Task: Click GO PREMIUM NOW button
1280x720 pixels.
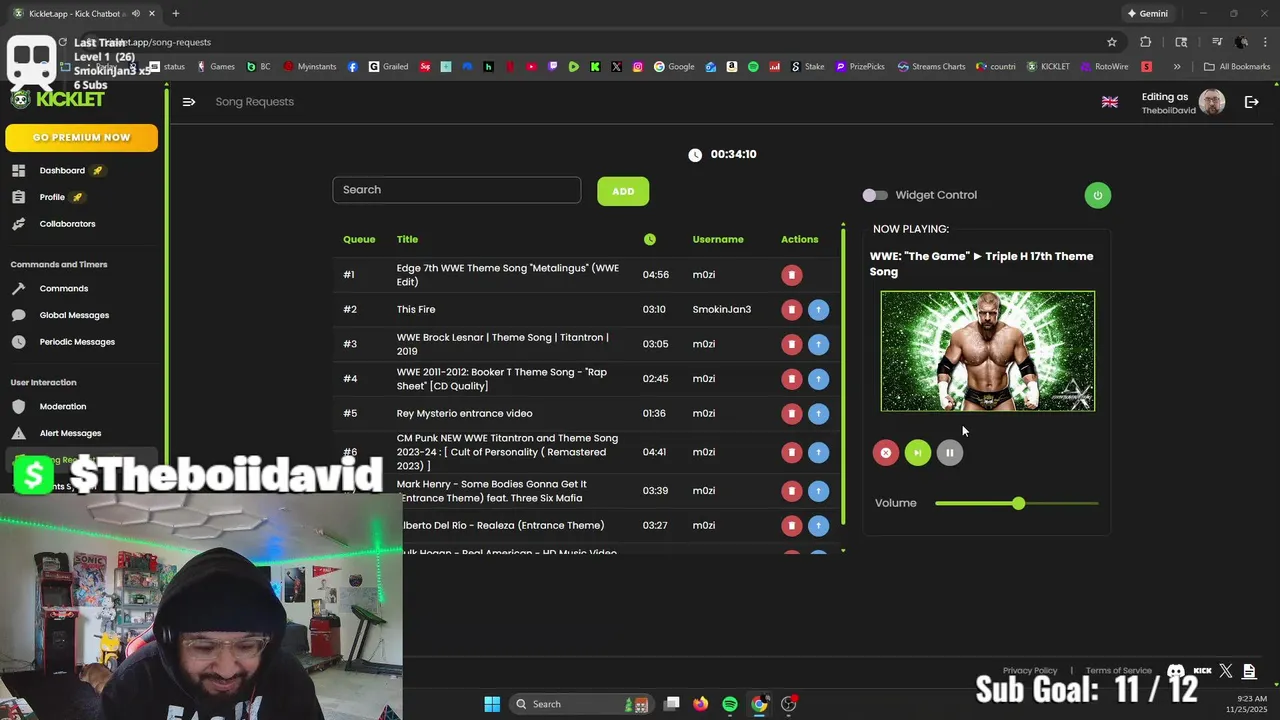Action: pyautogui.click(x=81, y=138)
